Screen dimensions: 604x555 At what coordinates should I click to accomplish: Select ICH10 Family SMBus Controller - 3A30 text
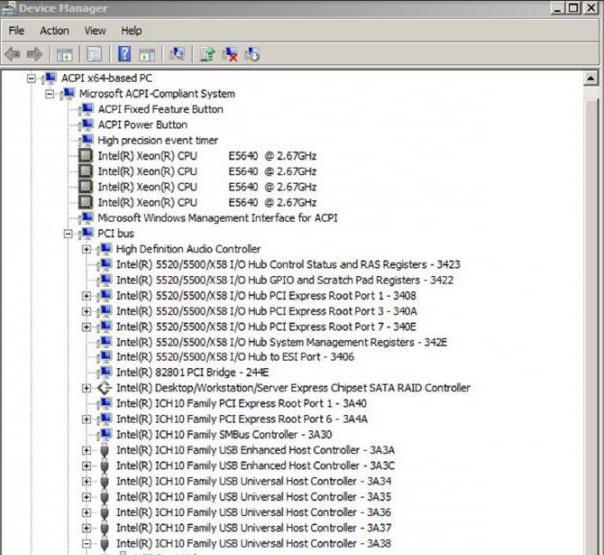(224, 434)
